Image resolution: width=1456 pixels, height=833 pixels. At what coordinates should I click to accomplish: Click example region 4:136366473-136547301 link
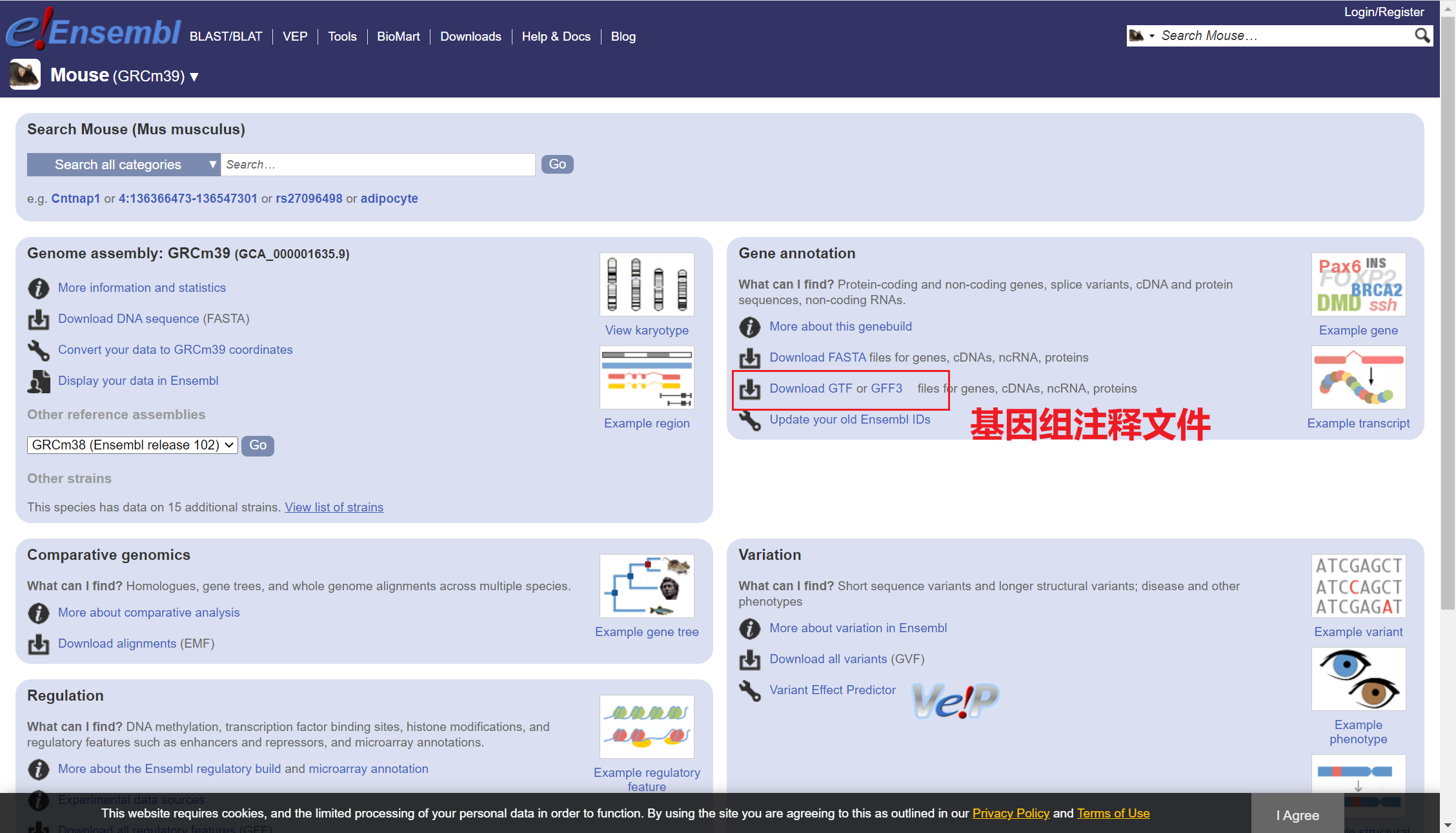[x=188, y=198]
